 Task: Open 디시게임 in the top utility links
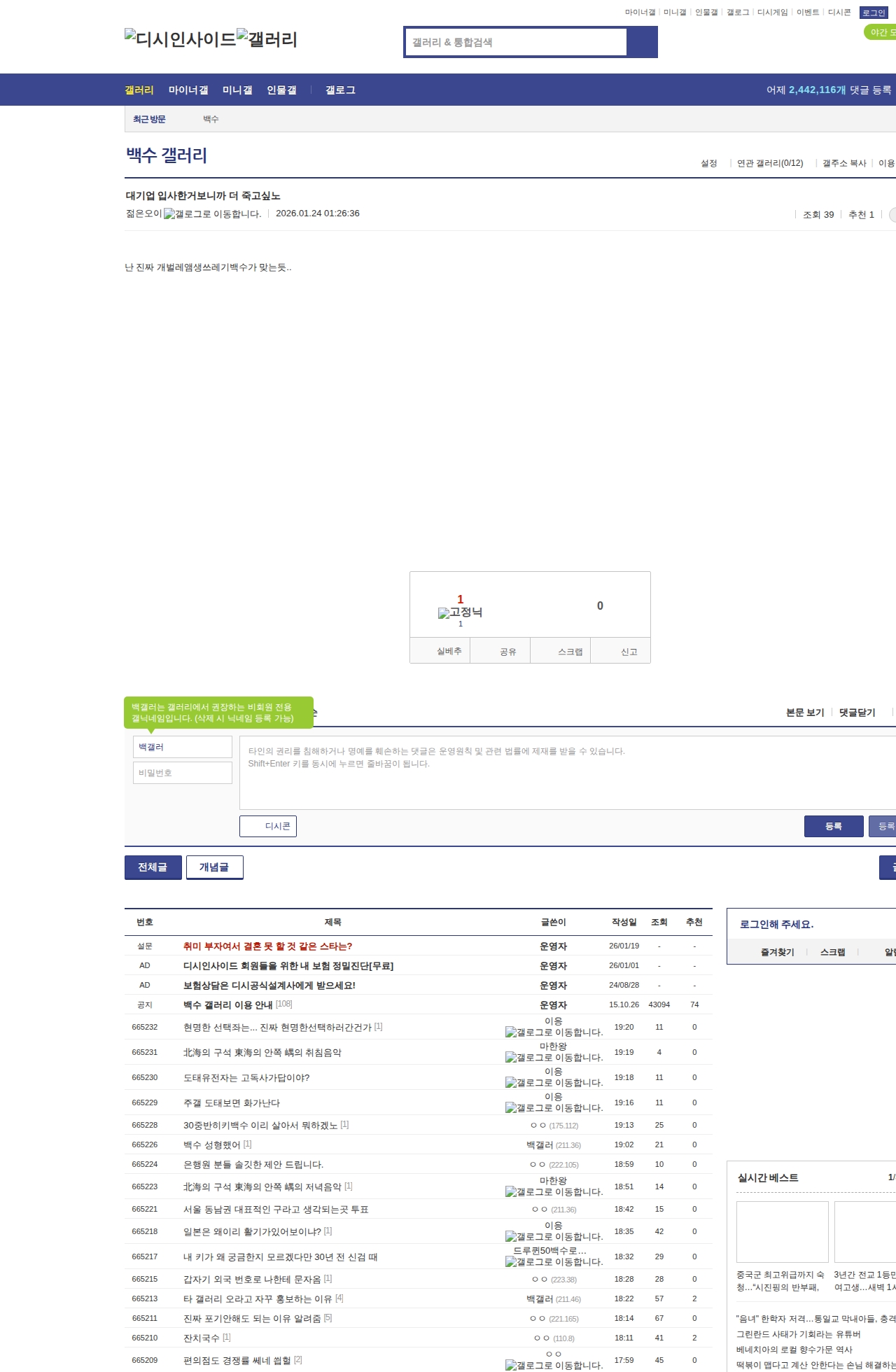pyautogui.click(x=772, y=13)
